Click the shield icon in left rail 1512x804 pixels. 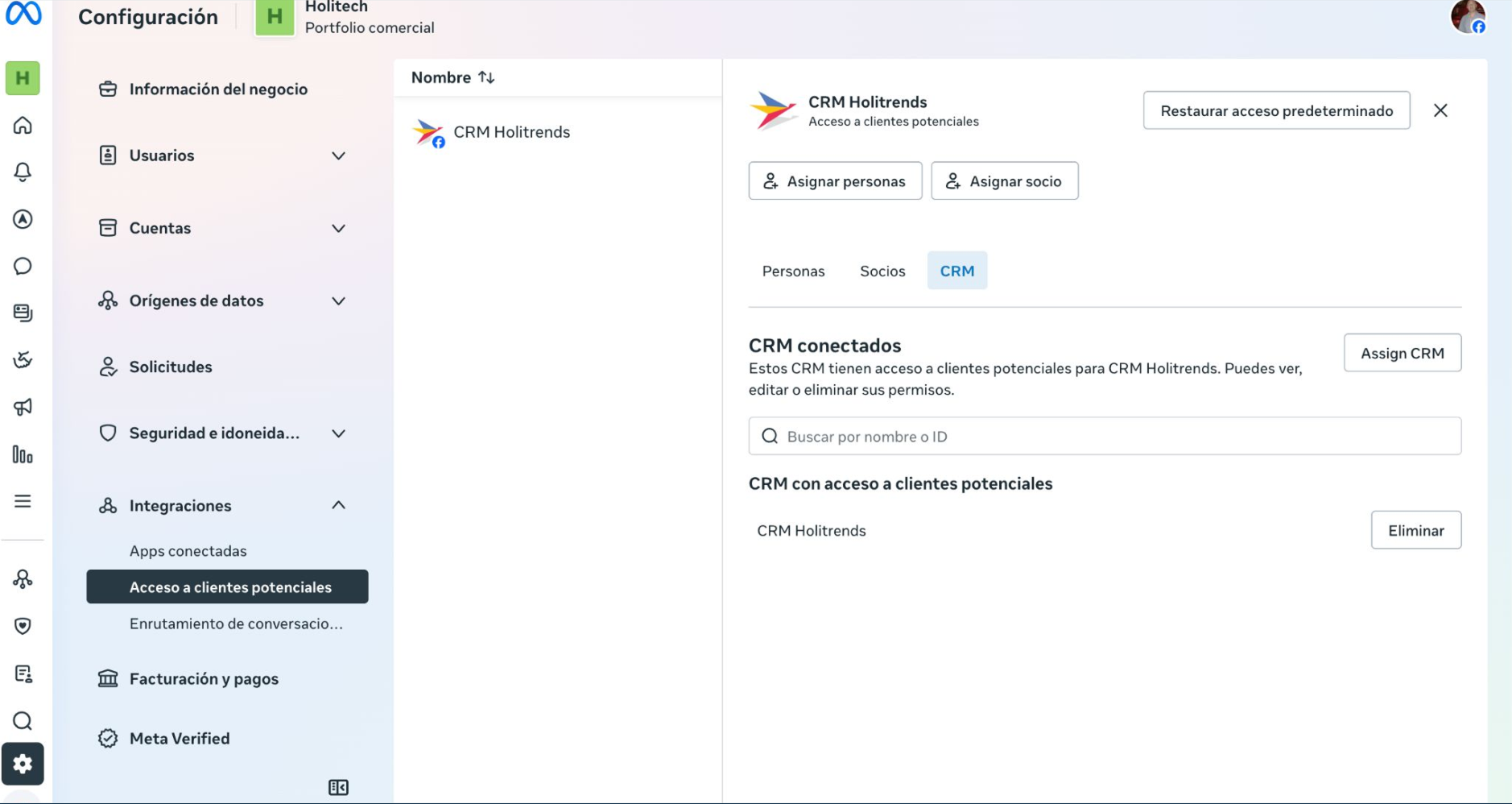click(x=23, y=626)
